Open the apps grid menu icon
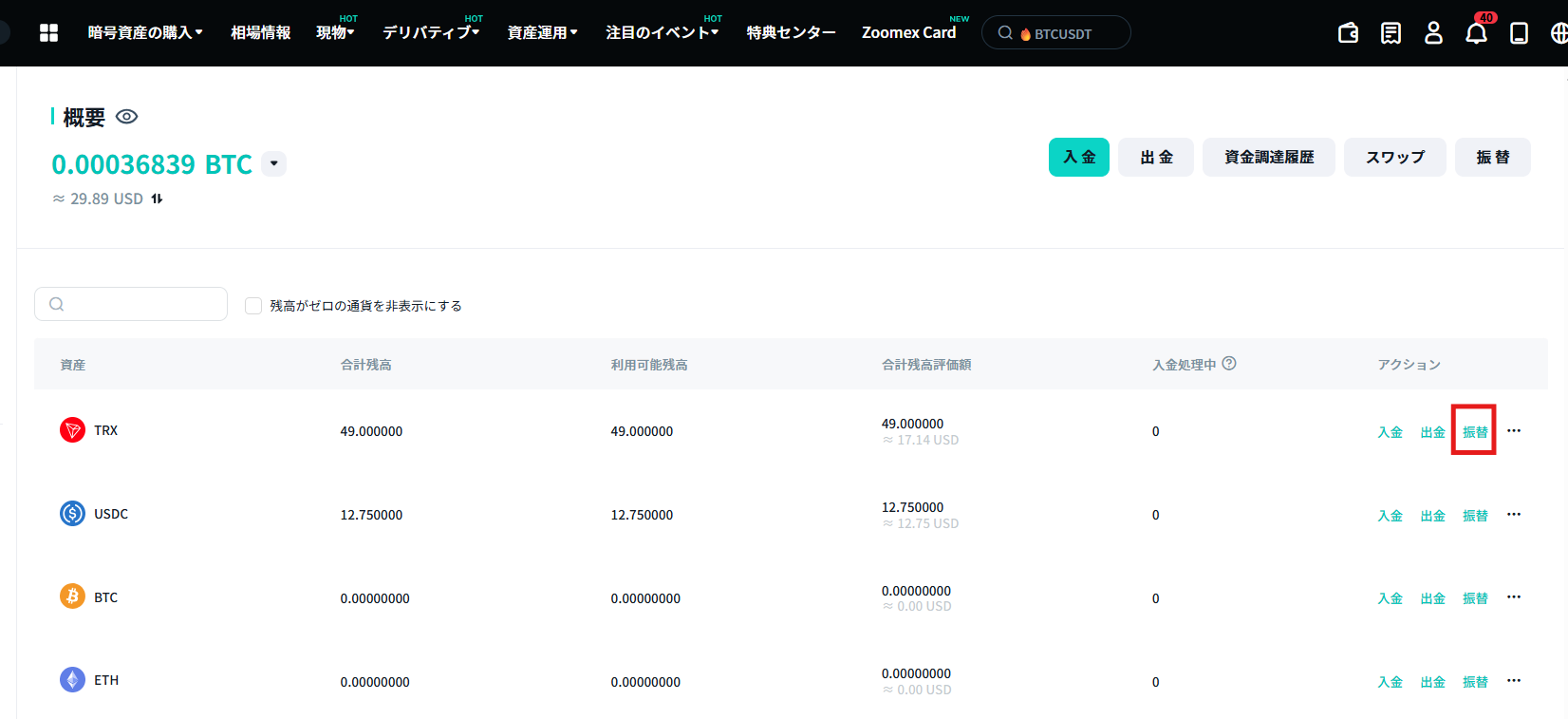 [x=49, y=33]
